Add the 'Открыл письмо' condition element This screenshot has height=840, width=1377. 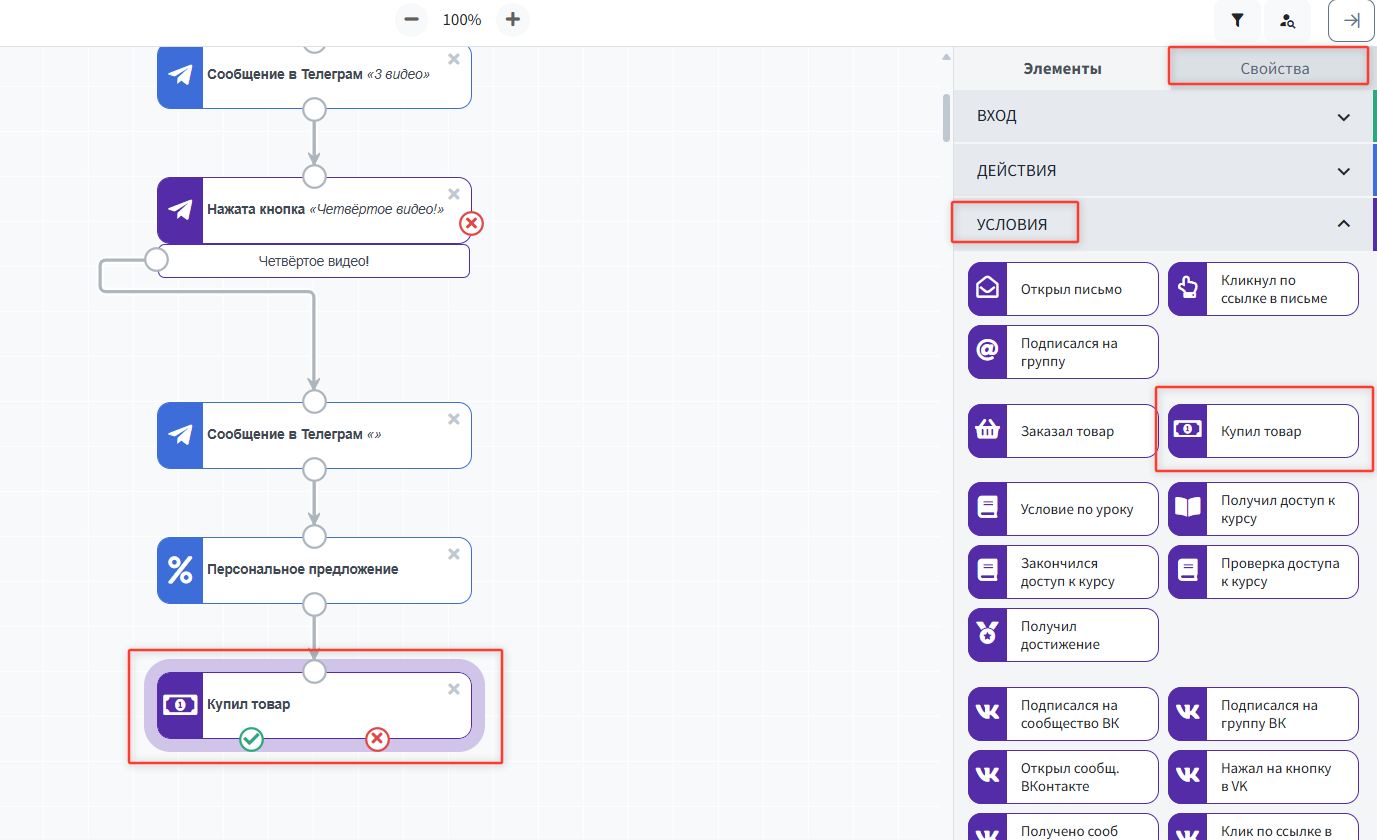[1062, 289]
